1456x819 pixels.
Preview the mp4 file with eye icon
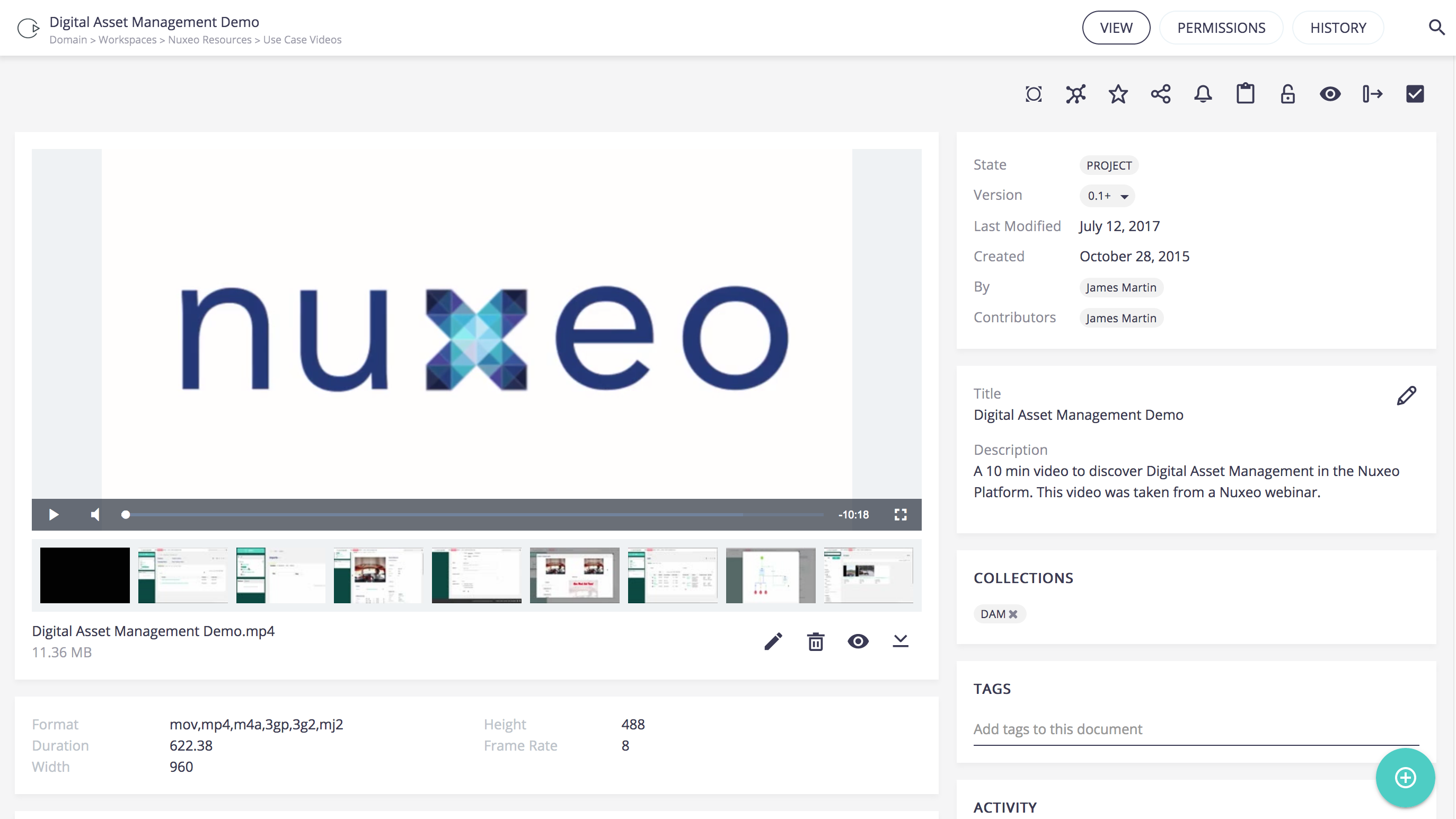pyautogui.click(x=858, y=641)
